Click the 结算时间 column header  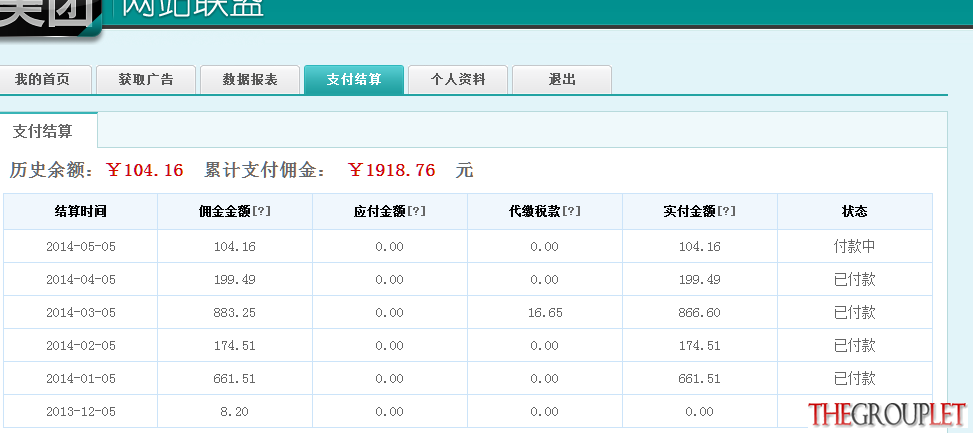coord(81,211)
